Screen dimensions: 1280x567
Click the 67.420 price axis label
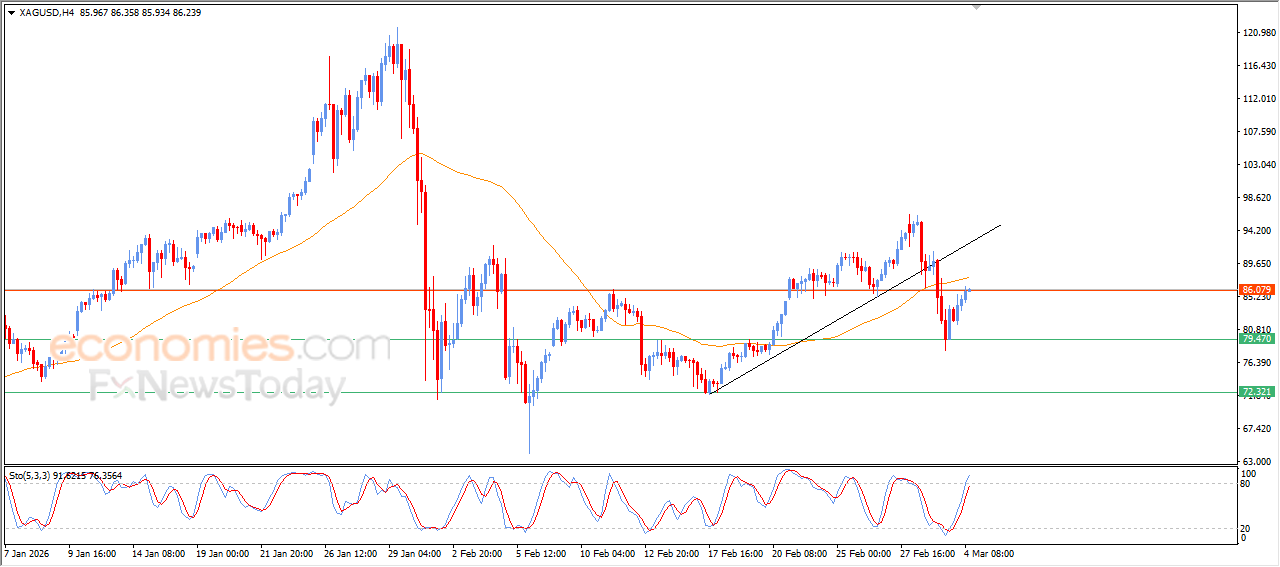[x=1259, y=429]
